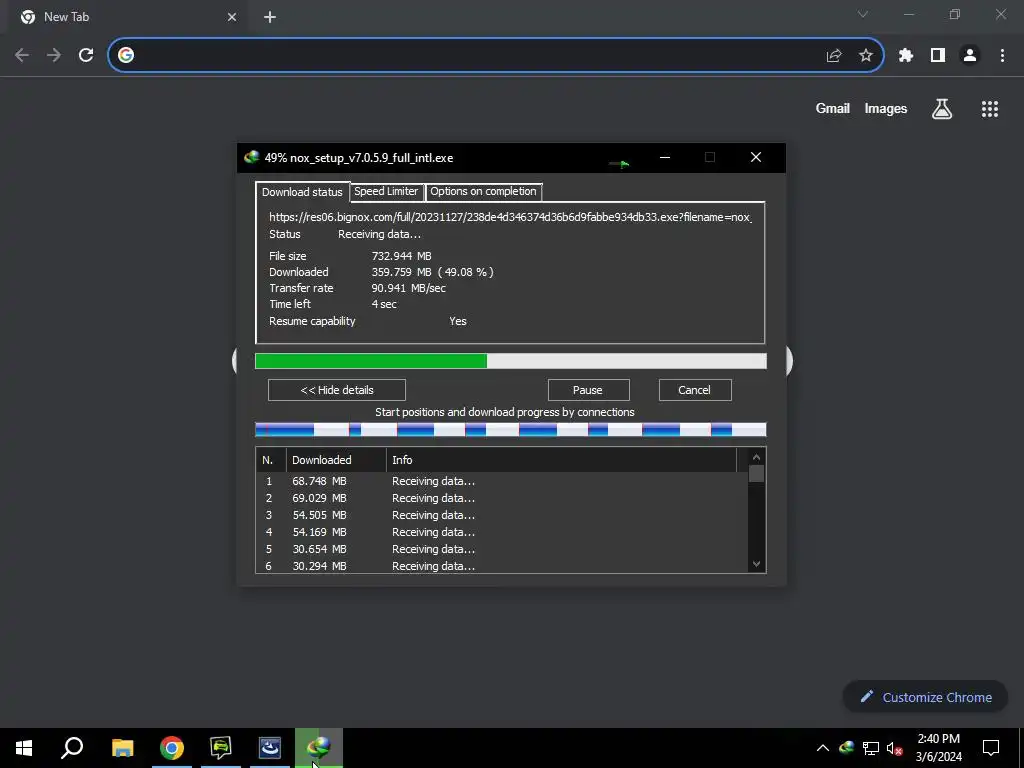Select connection row 54.169 MB
The width and height of the screenshot is (1024, 768).
[x=502, y=532]
